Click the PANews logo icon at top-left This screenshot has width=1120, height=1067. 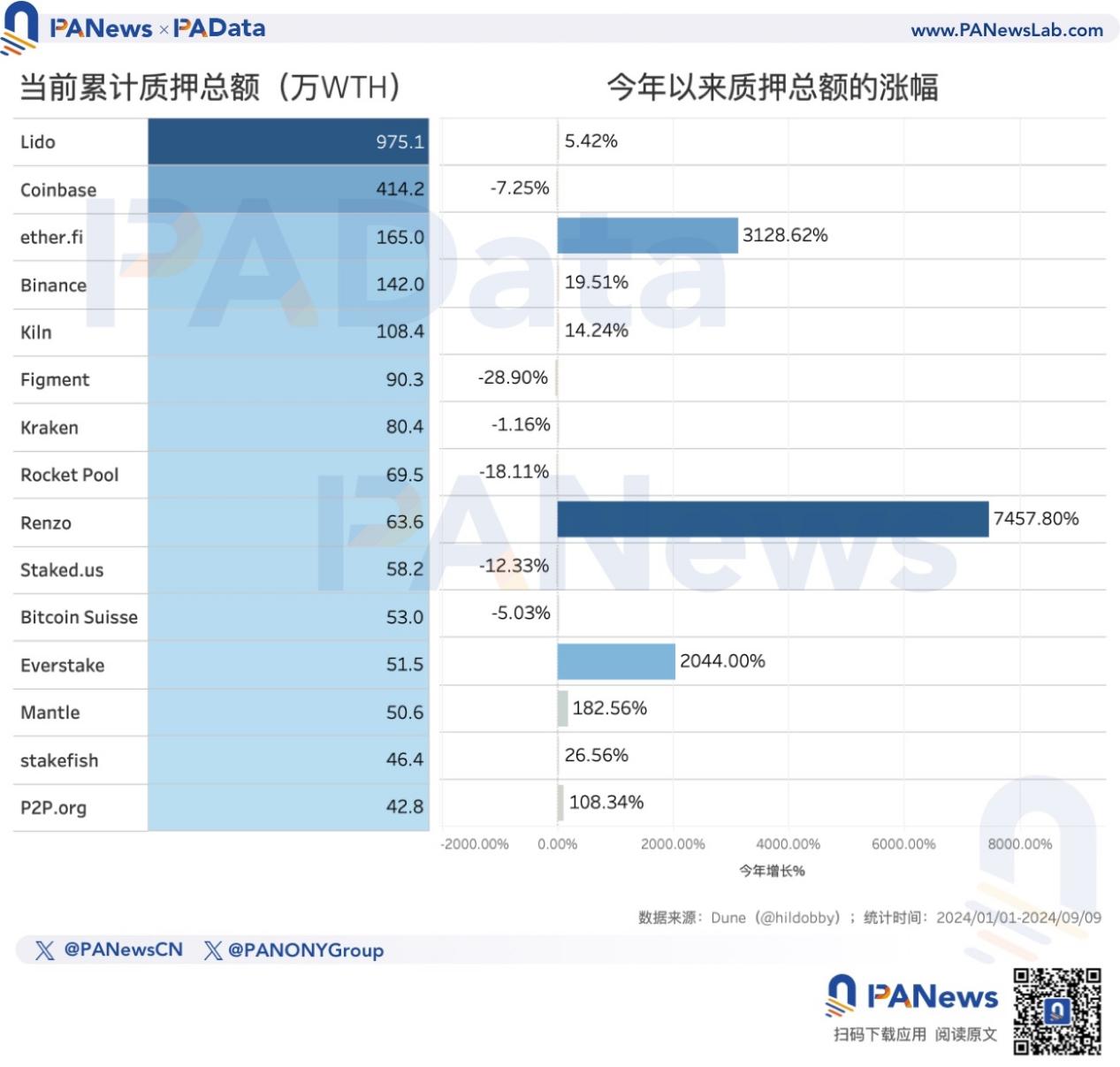click(19, 27)
